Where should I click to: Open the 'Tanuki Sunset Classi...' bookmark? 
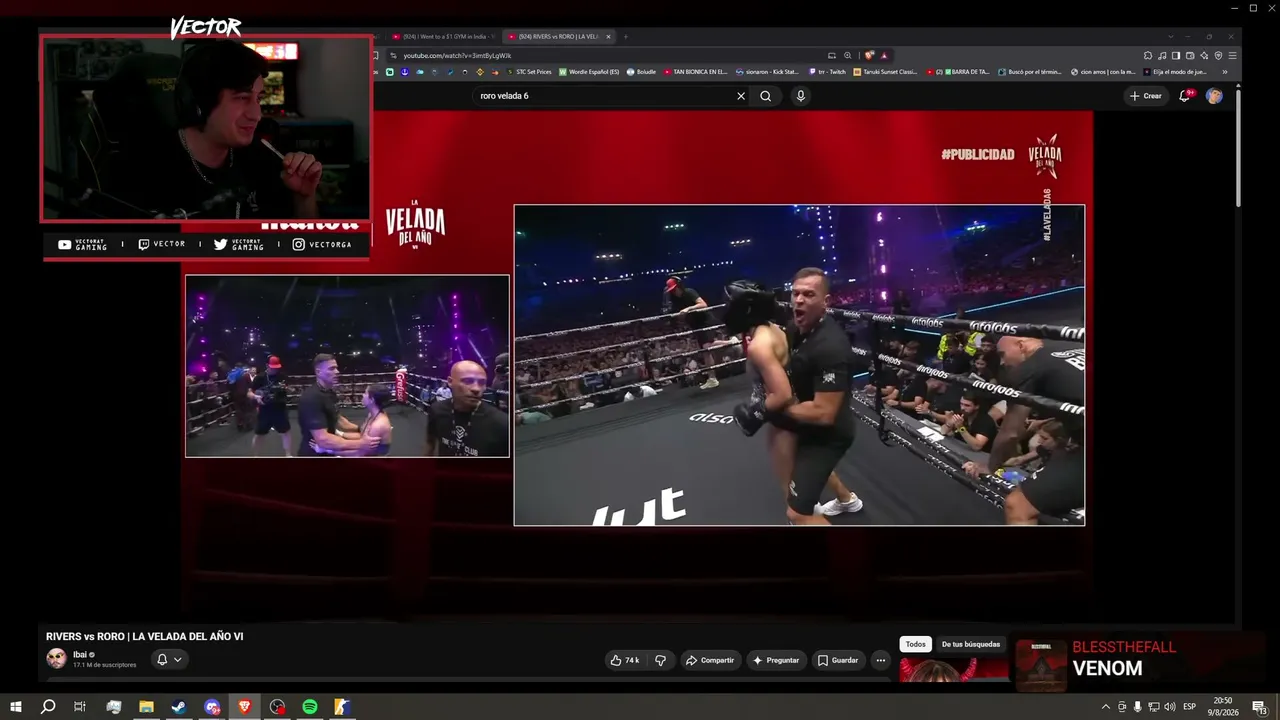coord(885,72)
